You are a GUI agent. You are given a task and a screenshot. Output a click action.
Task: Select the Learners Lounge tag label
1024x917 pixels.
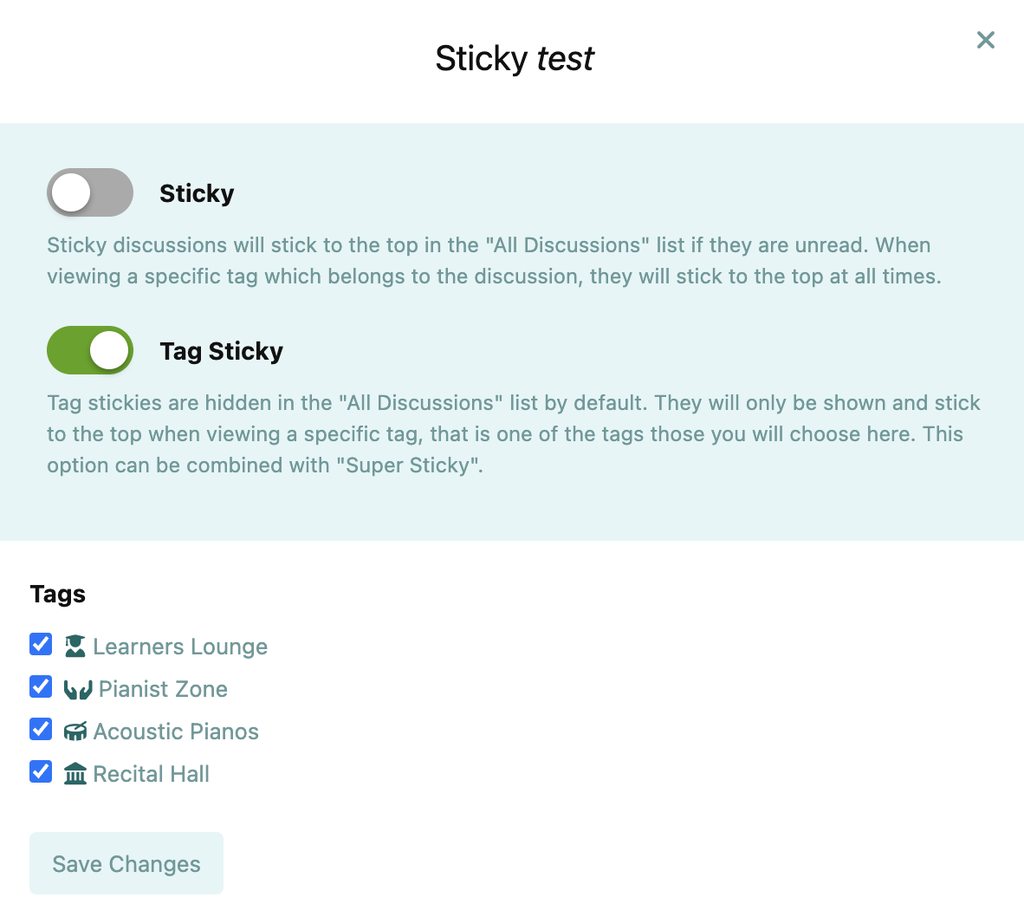click(180, 647)
